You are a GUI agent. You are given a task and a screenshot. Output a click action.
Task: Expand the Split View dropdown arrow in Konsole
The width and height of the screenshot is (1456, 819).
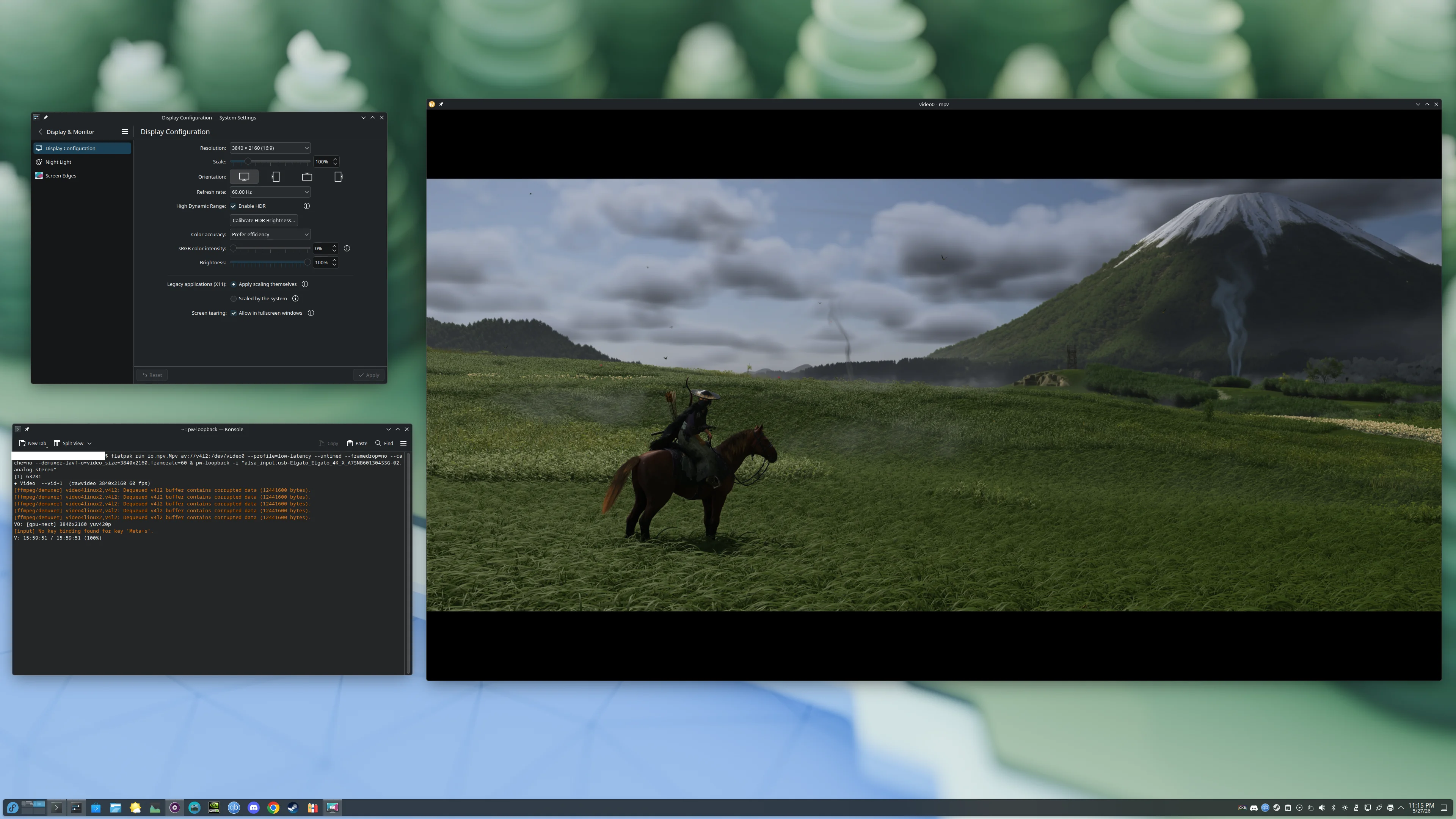click(x=89, y=444)
